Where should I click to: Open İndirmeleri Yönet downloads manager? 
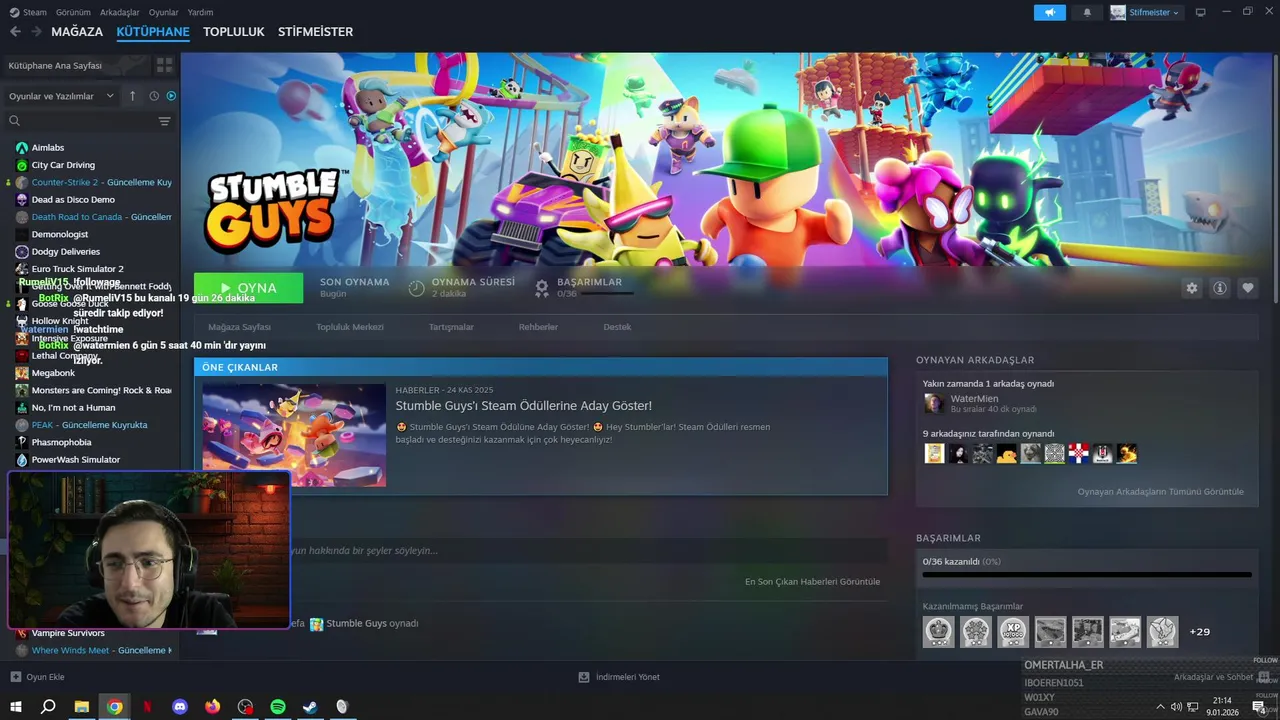619,677
